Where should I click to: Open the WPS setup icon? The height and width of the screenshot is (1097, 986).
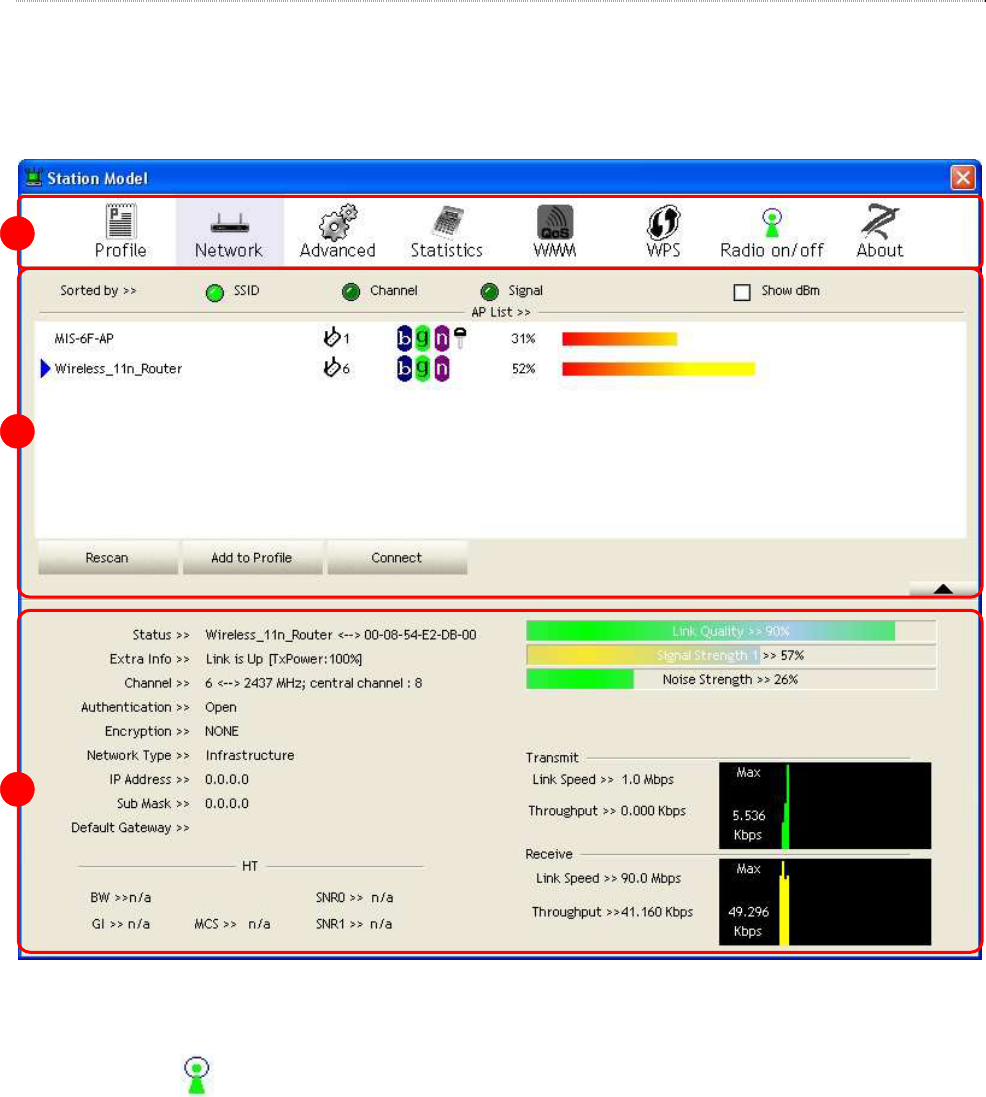tap(663, 222)
